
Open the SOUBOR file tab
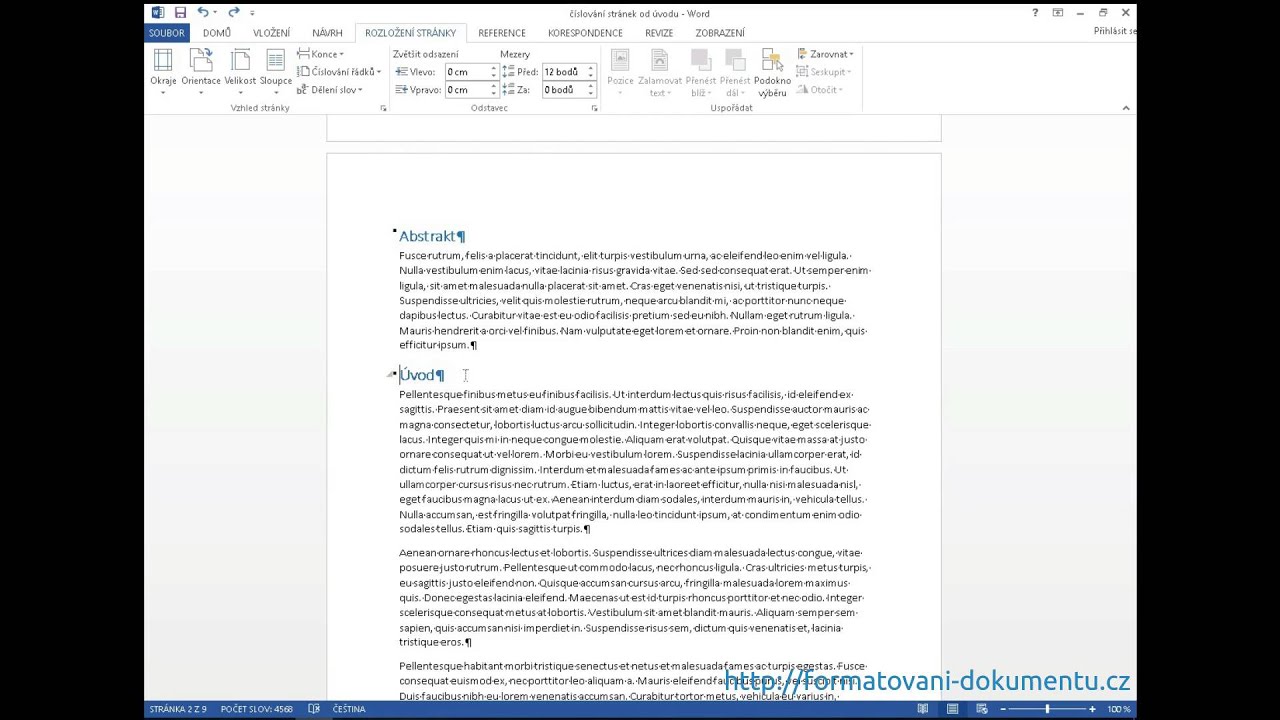tap(166, 33)
